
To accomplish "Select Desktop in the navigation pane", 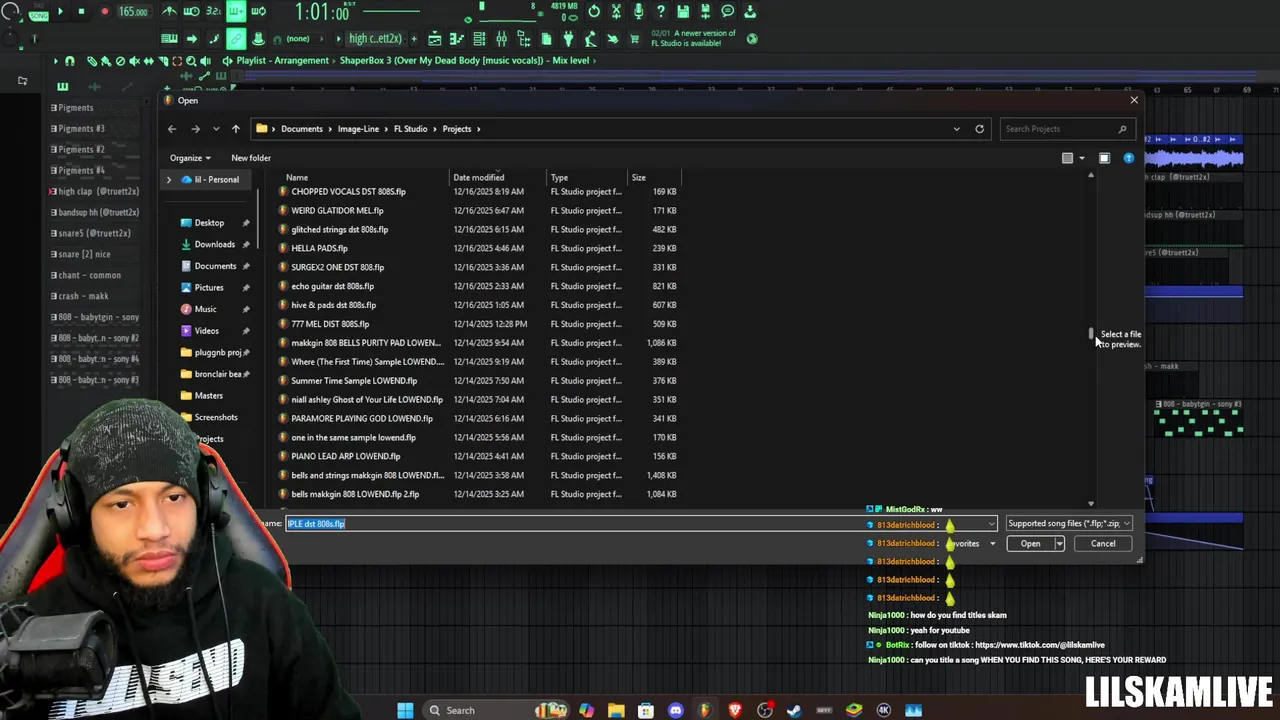I will pyautogui.click(x=209, y=222).
